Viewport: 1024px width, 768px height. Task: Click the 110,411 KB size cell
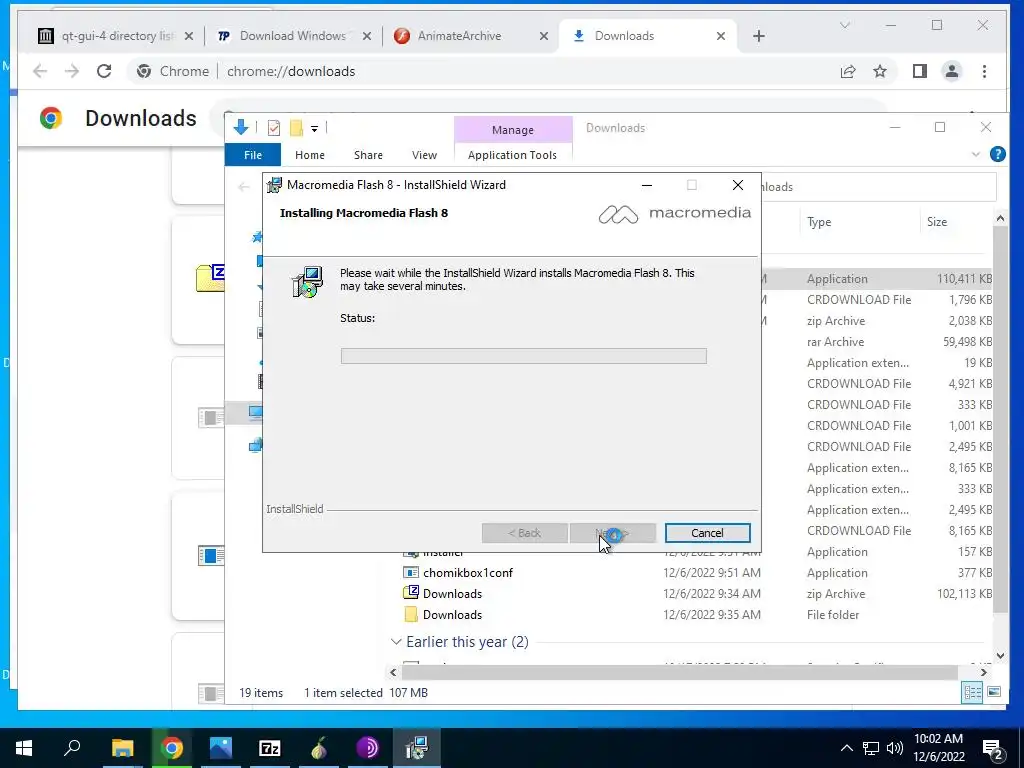[x=964, y=279]
